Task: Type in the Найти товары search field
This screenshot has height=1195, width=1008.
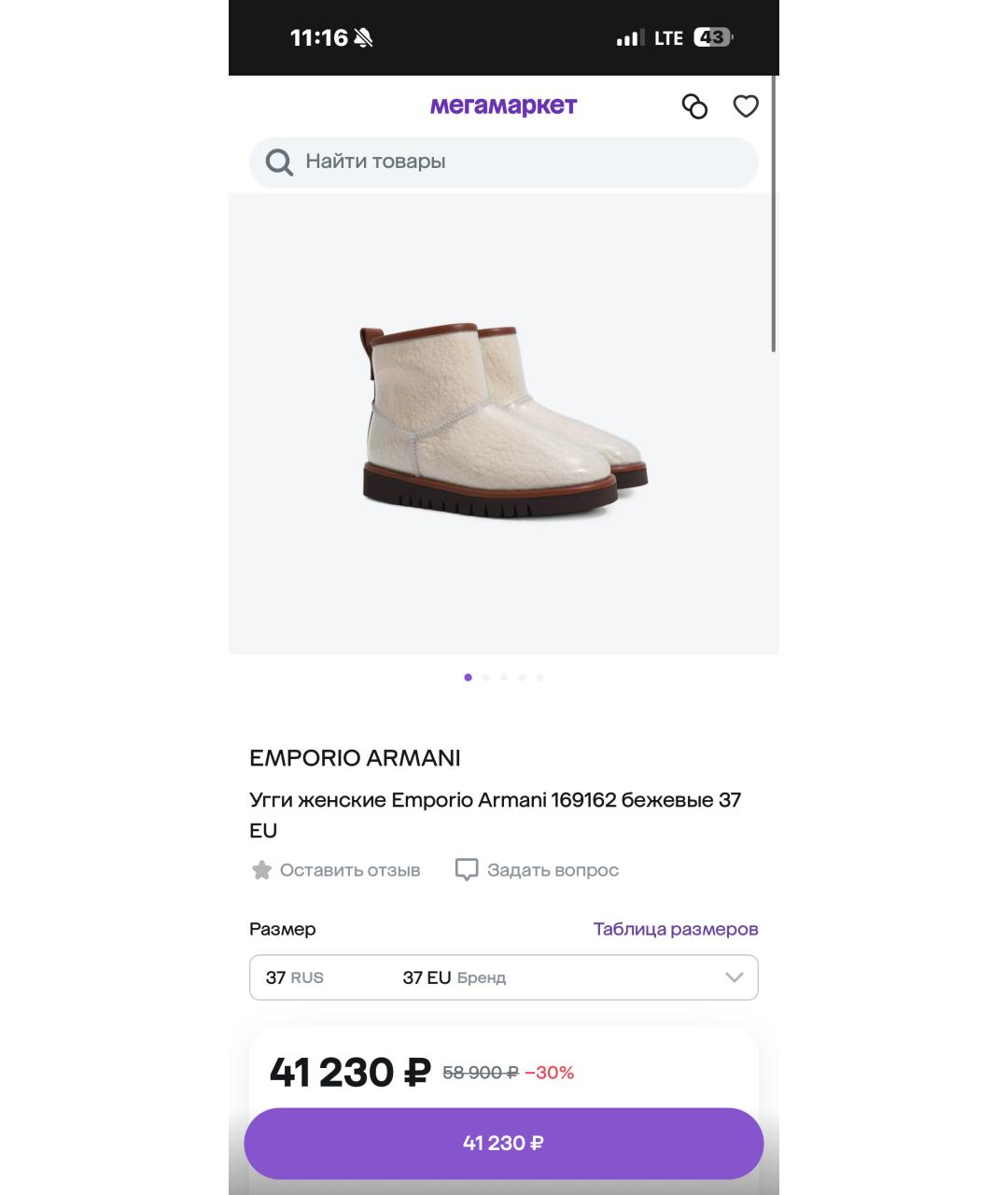Action: pos(523,162)
